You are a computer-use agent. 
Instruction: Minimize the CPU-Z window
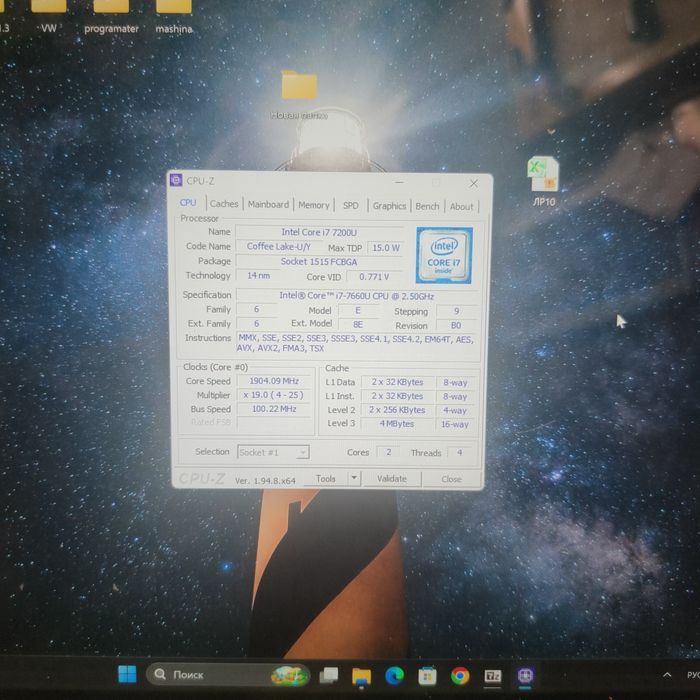[399, 182]
